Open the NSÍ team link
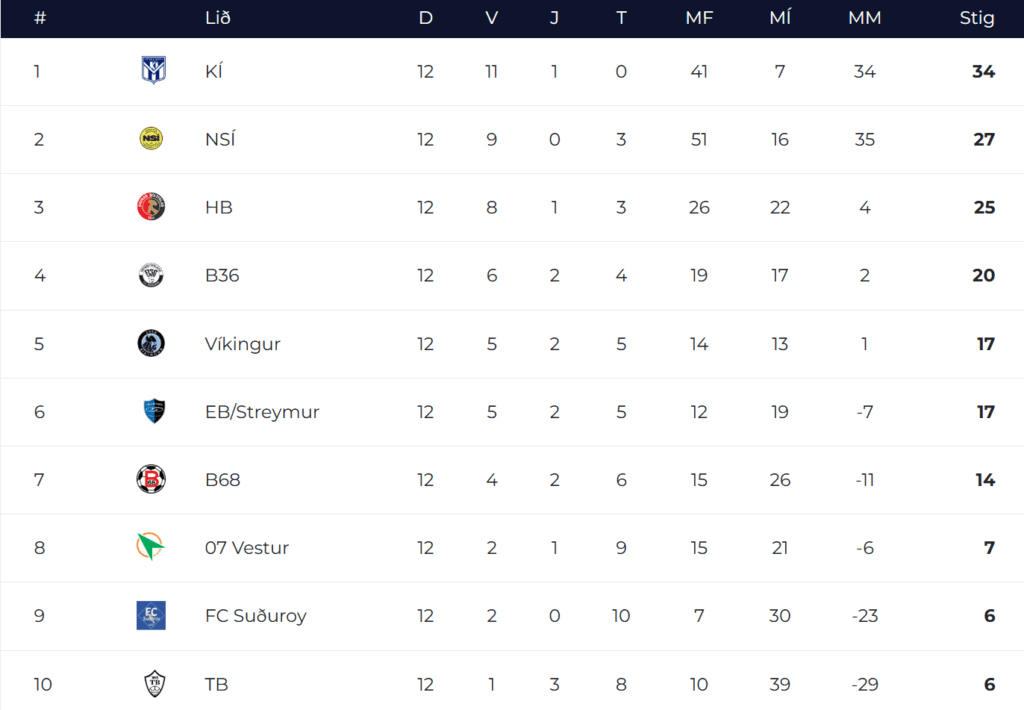This screenshot has width=1024, height=710. tap(219, 140)
